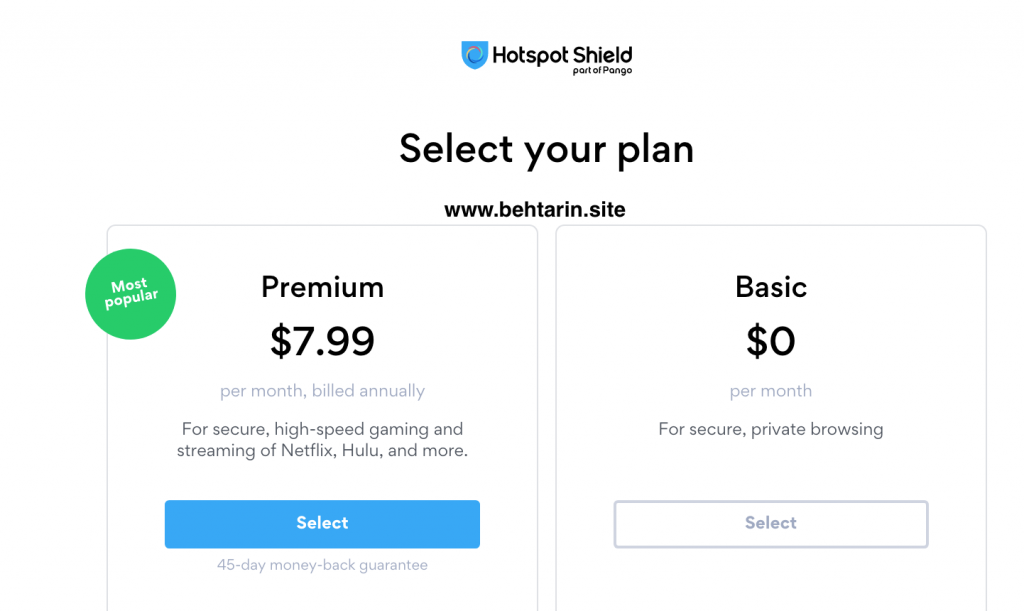The width and height of the screenshot is (1024, 611).
Task: Click empty area at bottom of Basic card
Action: tap(770, 590)
